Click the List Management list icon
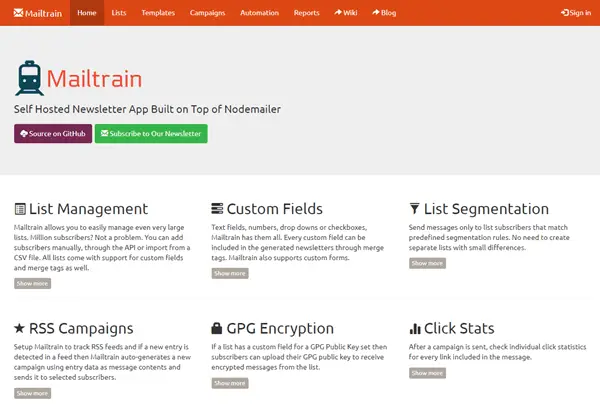This screenshot has width=600, height=408. (20, 209)
